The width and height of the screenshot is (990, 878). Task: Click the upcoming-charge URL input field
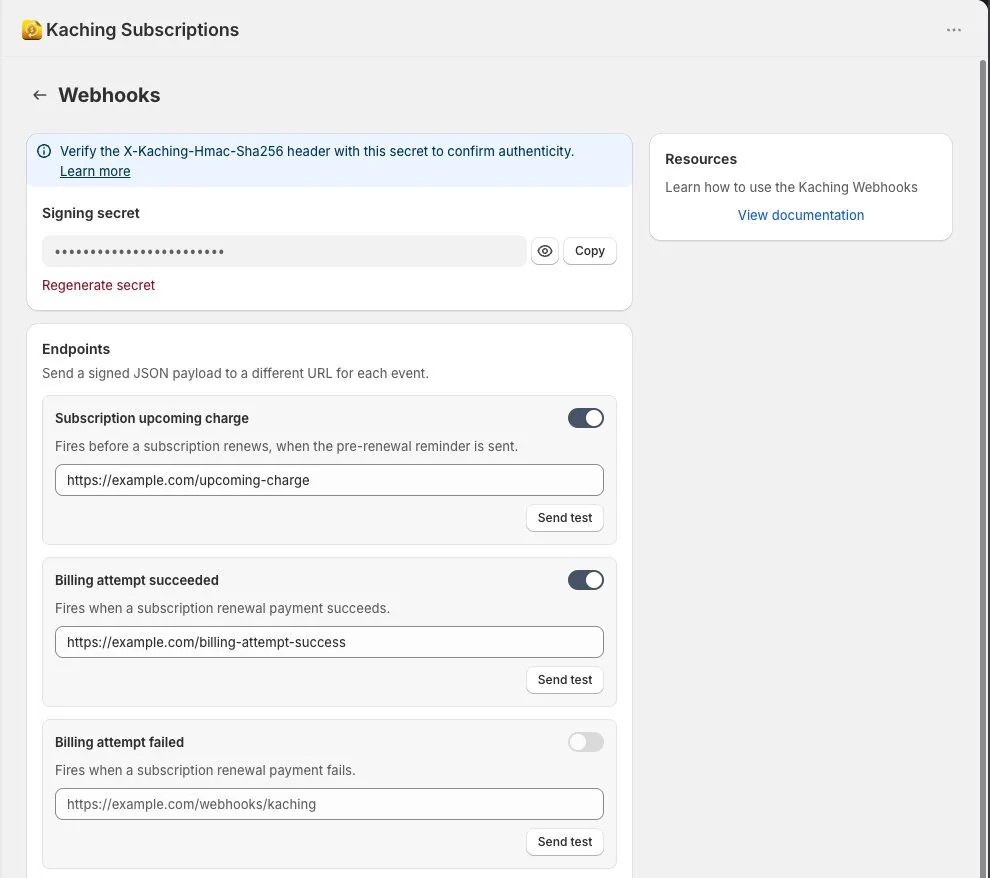pos(329,480)
